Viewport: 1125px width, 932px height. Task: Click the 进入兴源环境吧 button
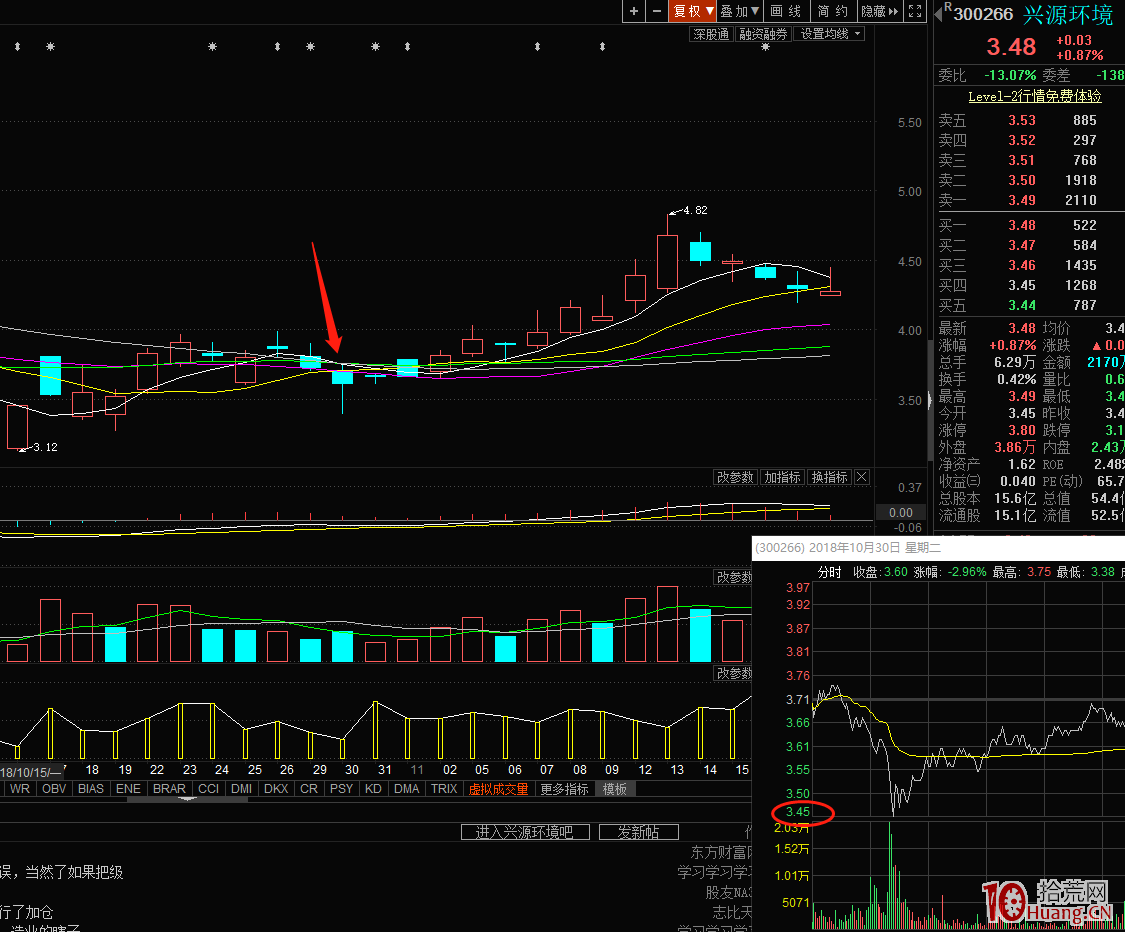[525, 832]
